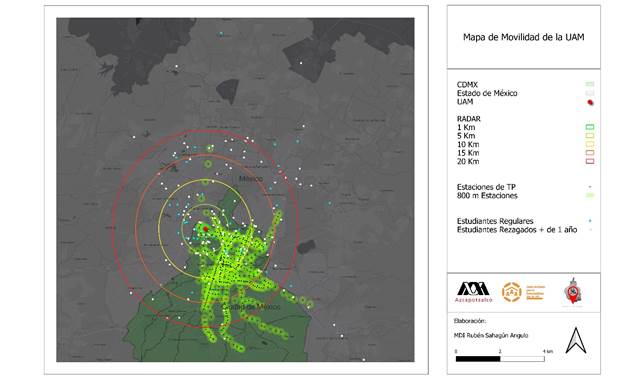627x384 pixels.
Task: Click the Elaboración: credit heading
Action: pyautogui.click(x=470, y=321)
